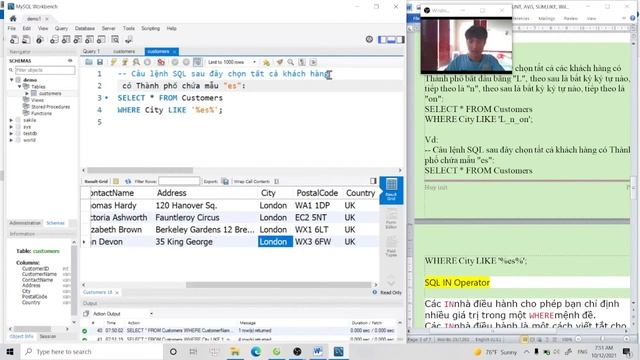Toggle Wrap Cell Content button
640x360 pixels.
coord(276,181)
